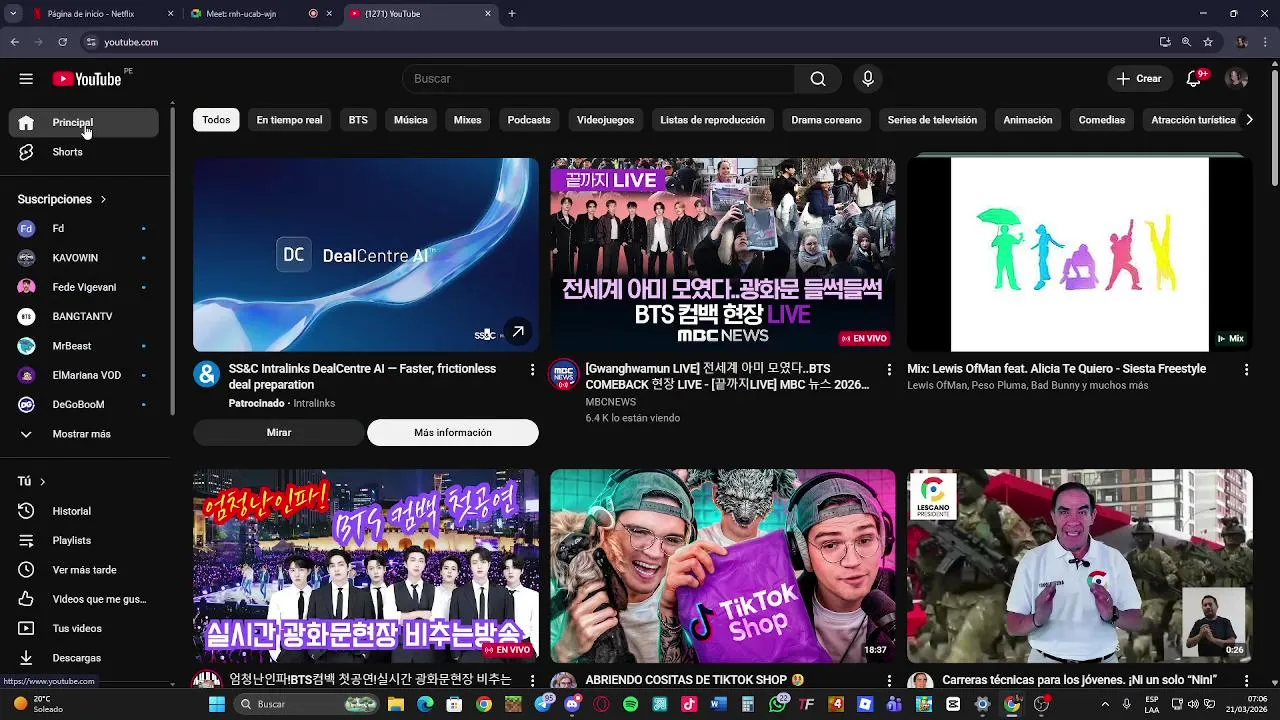The height and width of the screenshot is (720, 1280).
Task: Switch to the Netflix browser tab
Action: pyautogui.click(x=101, y=14)
